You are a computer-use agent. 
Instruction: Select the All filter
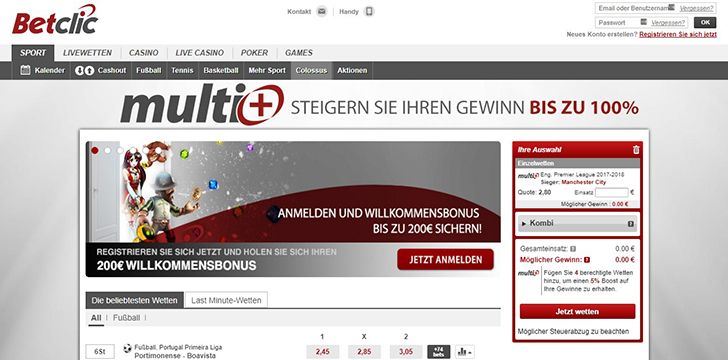[x=96, y=318]
